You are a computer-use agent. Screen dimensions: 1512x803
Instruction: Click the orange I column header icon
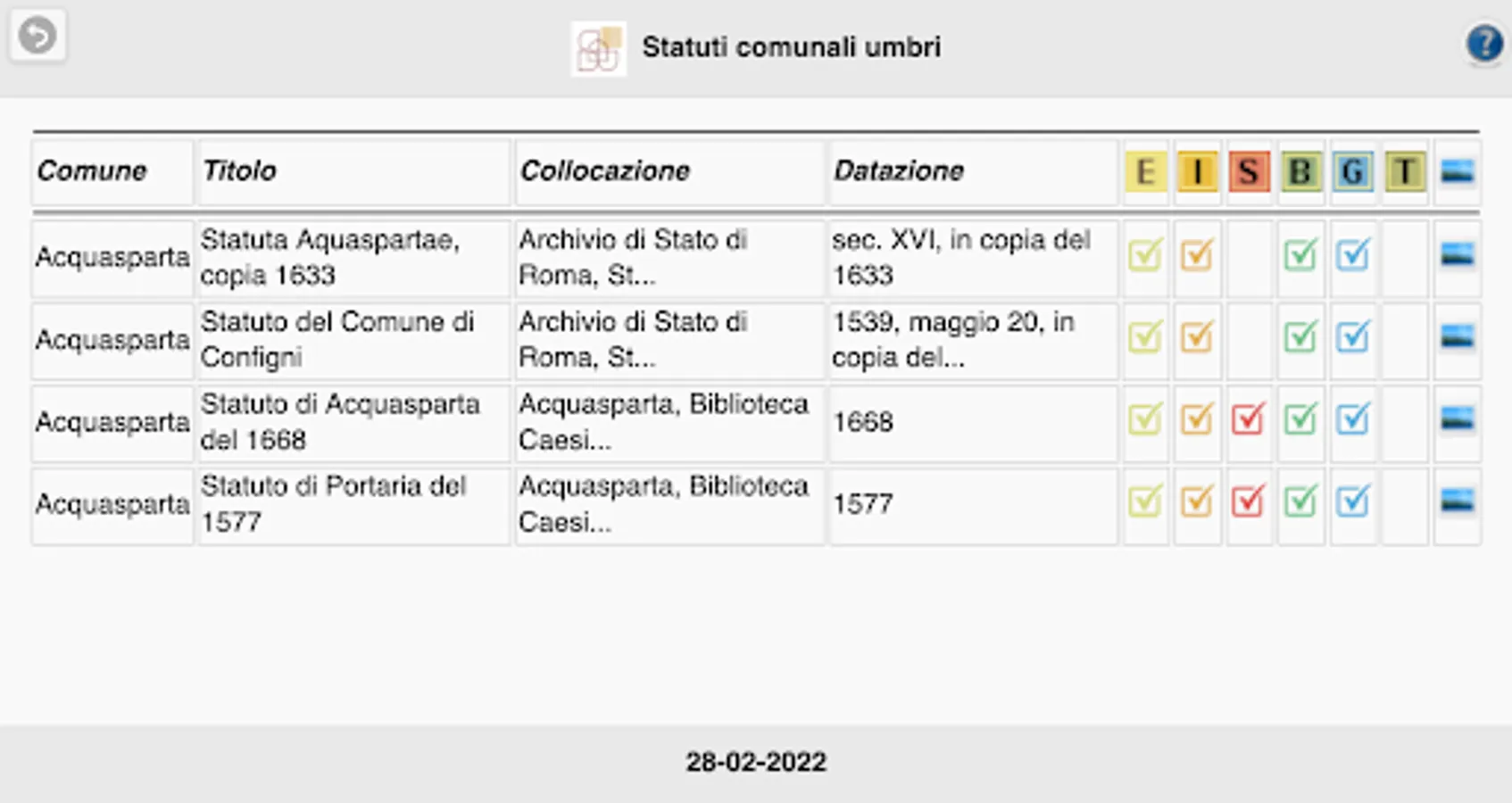point(1197,171)
